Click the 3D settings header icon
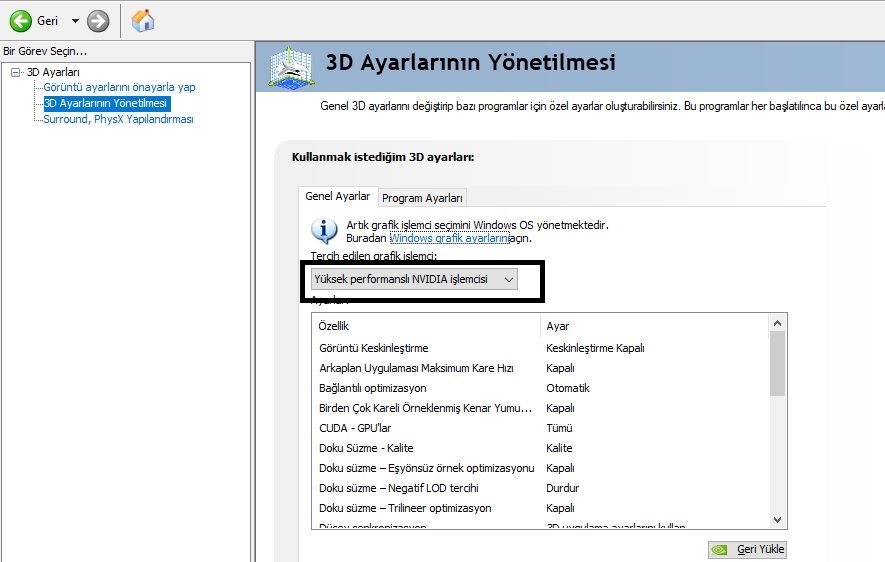 tap(291, 67)
